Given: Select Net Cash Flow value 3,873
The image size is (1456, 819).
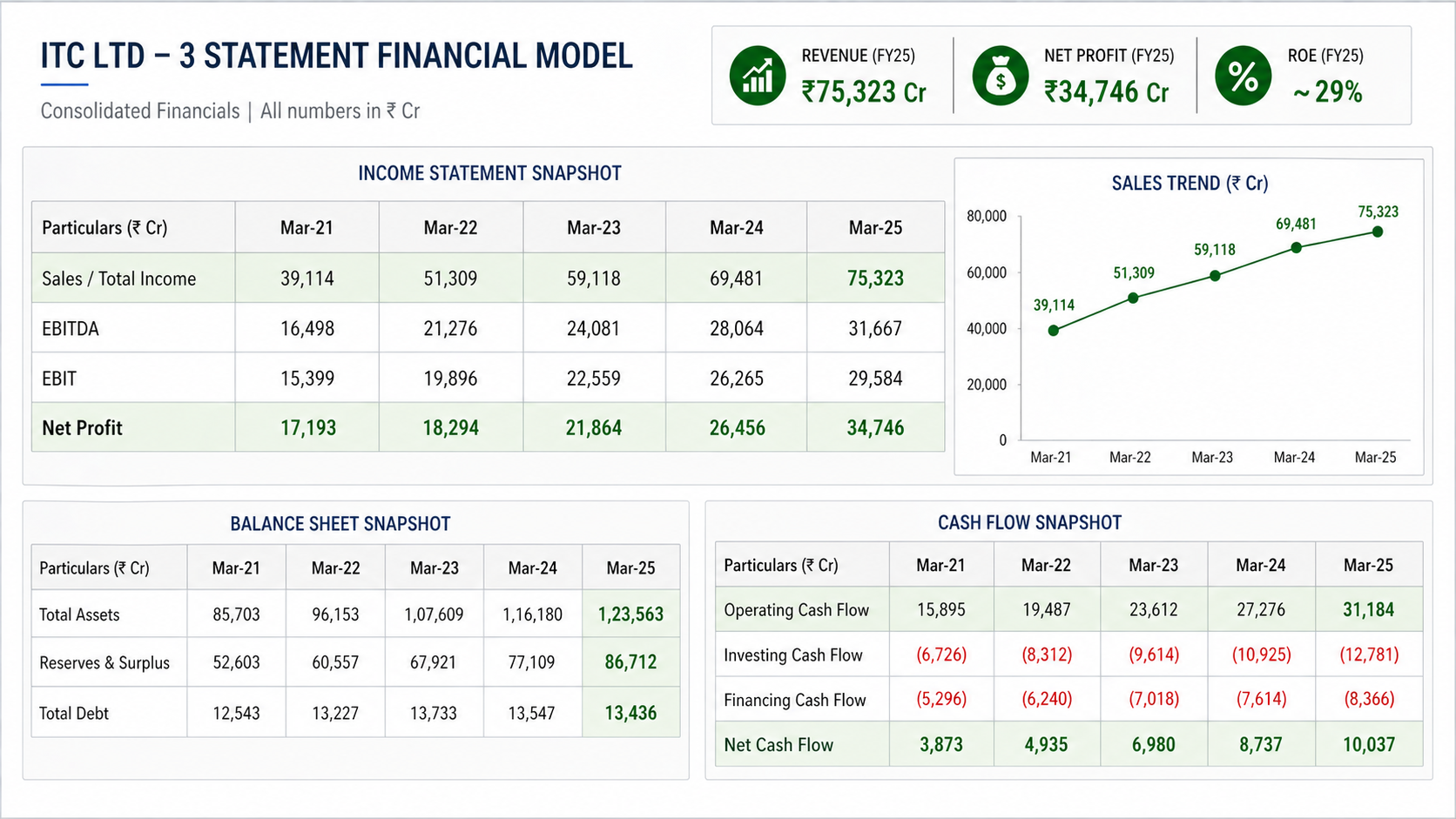Looking at the screenshot, I should (941, 745).
